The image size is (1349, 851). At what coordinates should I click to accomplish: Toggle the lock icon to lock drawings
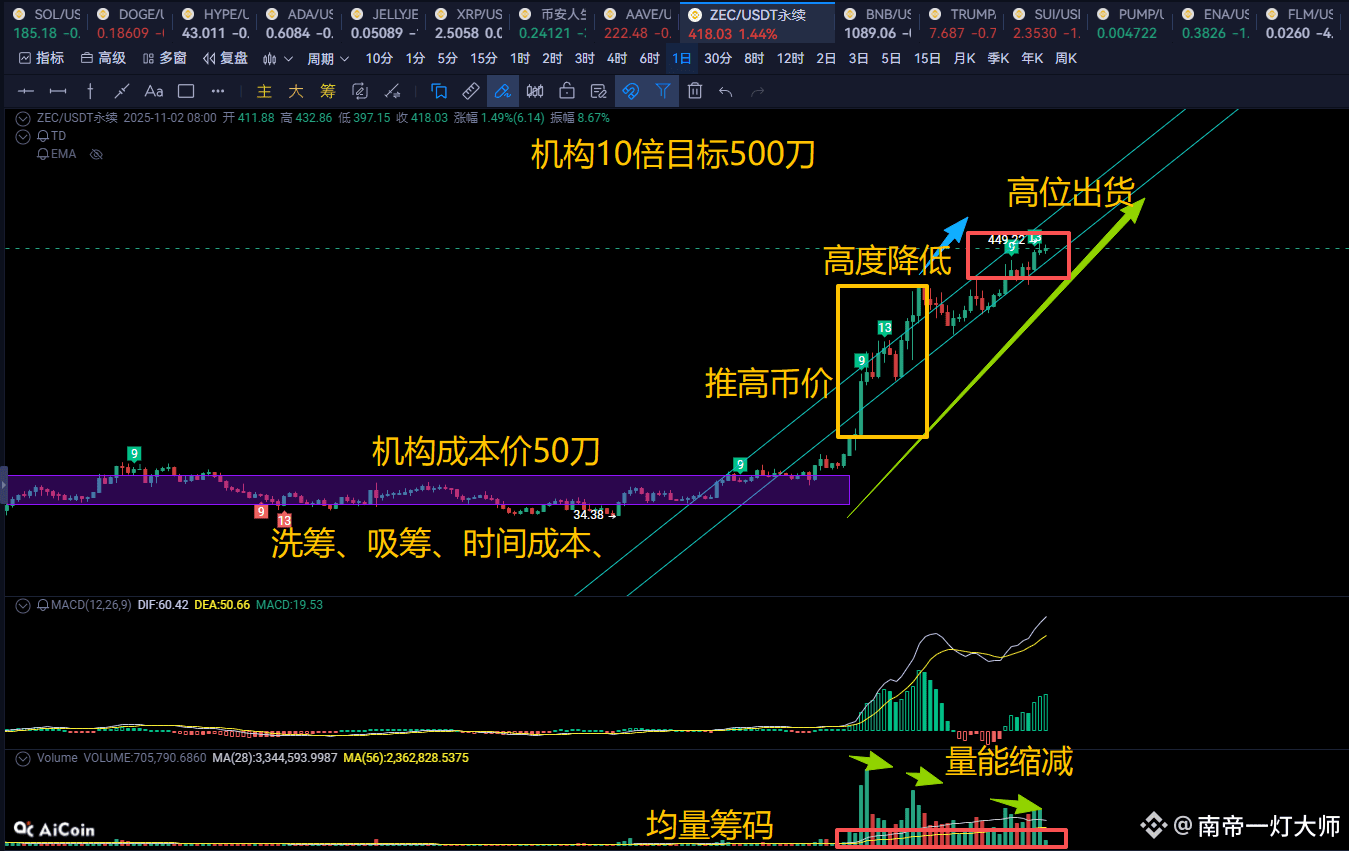coord(566,91)
